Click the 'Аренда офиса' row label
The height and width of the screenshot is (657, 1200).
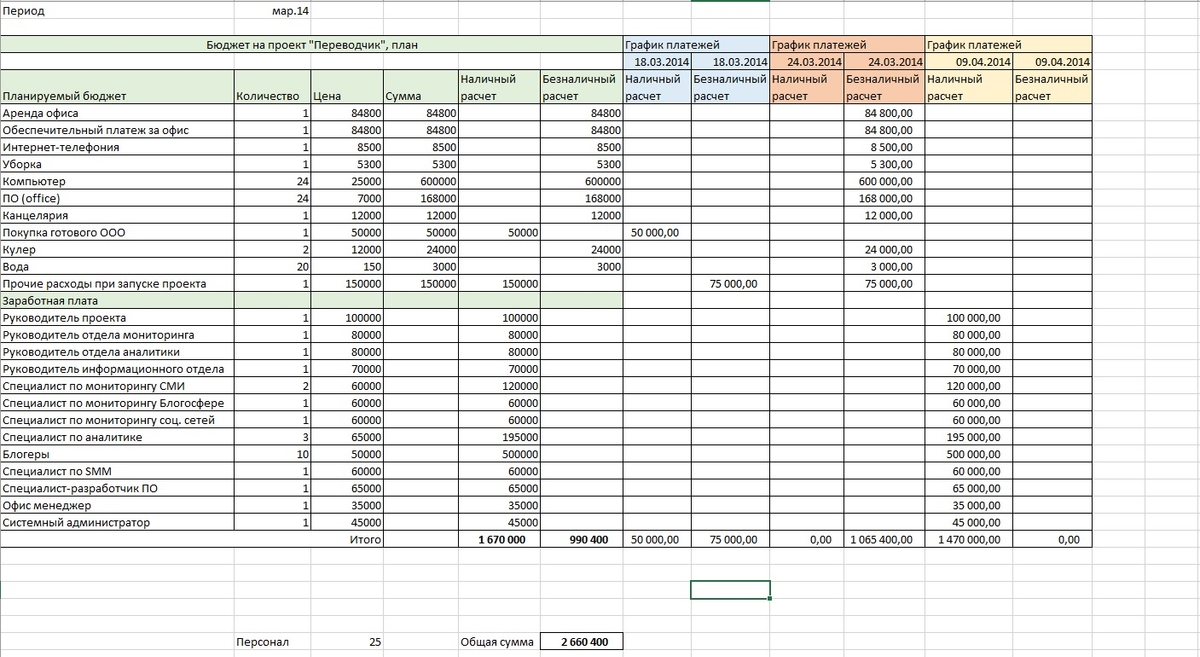[117, 113]
